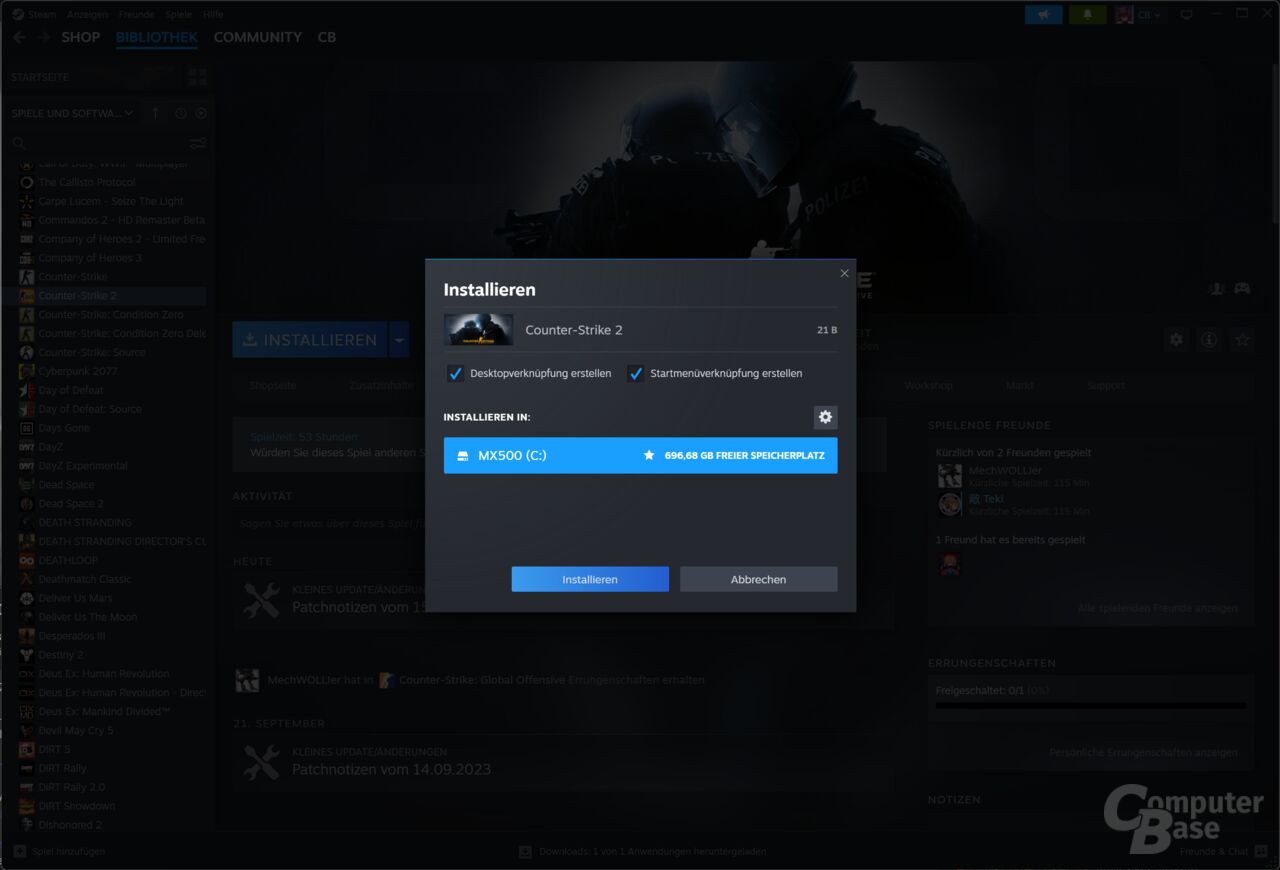Click Persönliche Errungenschaften anzeigen link

point(1143,752)
